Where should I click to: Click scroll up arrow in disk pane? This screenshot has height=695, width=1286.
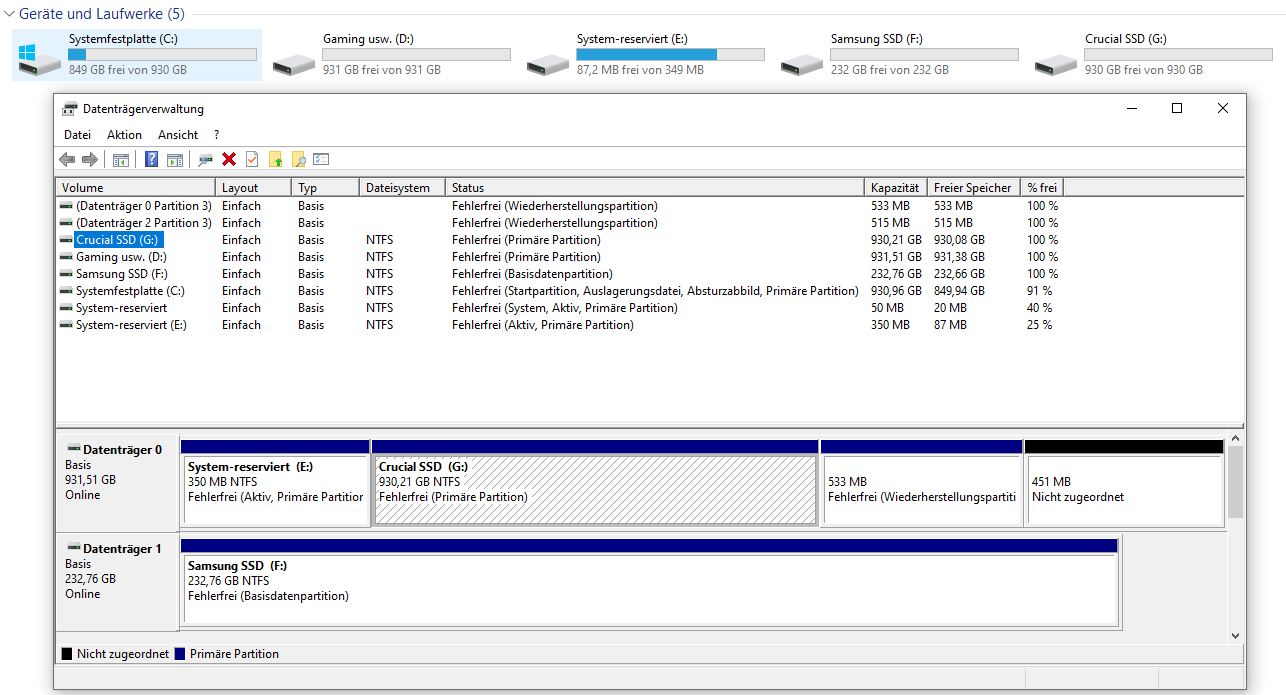(1236, 438)
